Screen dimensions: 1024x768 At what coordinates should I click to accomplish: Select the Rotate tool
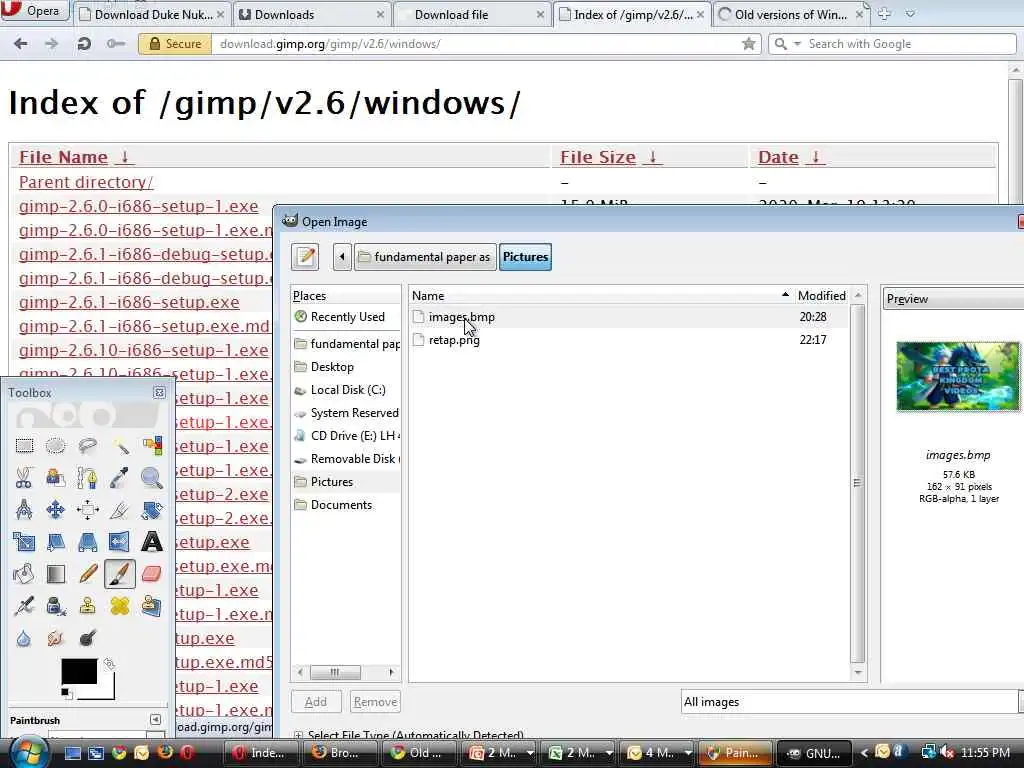click(152, 510)
